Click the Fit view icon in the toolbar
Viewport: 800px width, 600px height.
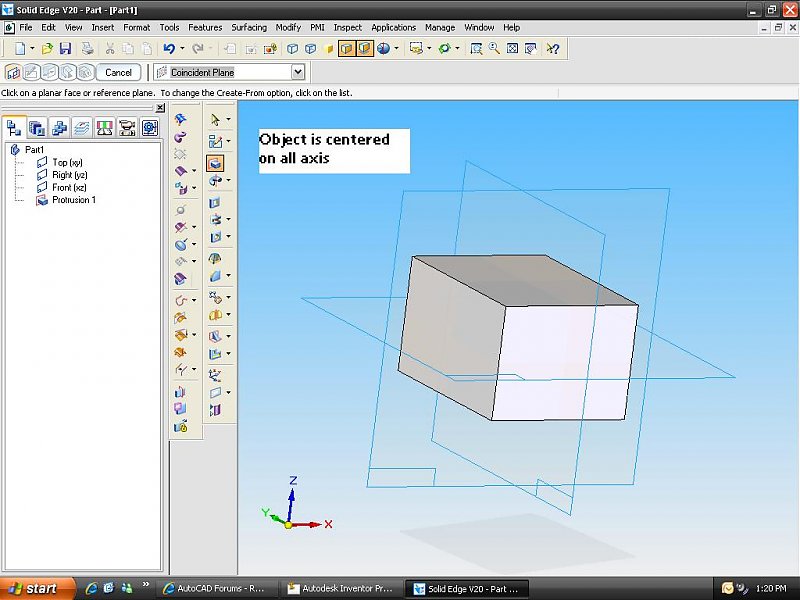[x=511, y=48]
